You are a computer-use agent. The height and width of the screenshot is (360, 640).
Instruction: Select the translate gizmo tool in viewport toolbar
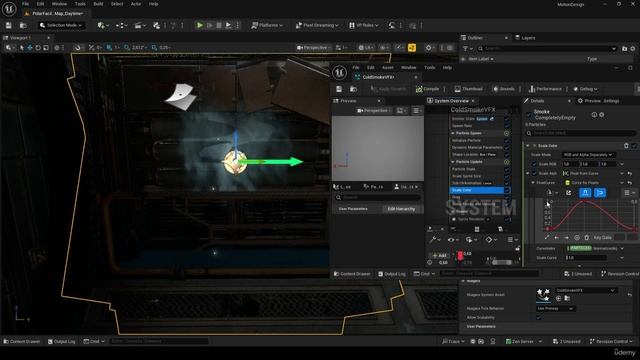[x=30, y=48]
